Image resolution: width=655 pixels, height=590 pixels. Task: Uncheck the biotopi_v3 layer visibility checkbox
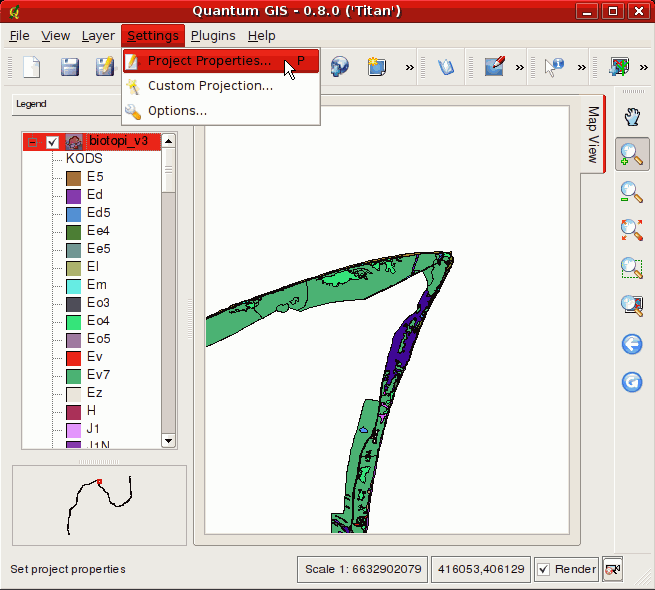click(52, 142)
